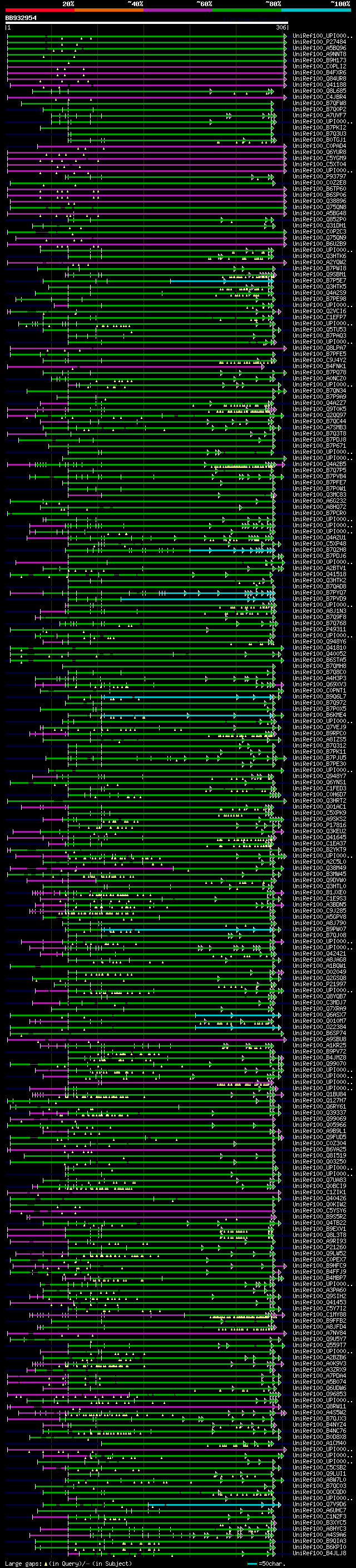This screenshot has height=1568, width=356.
Task: Open hit UniRef100_B2YKT9
Action: tap(319, 850)
